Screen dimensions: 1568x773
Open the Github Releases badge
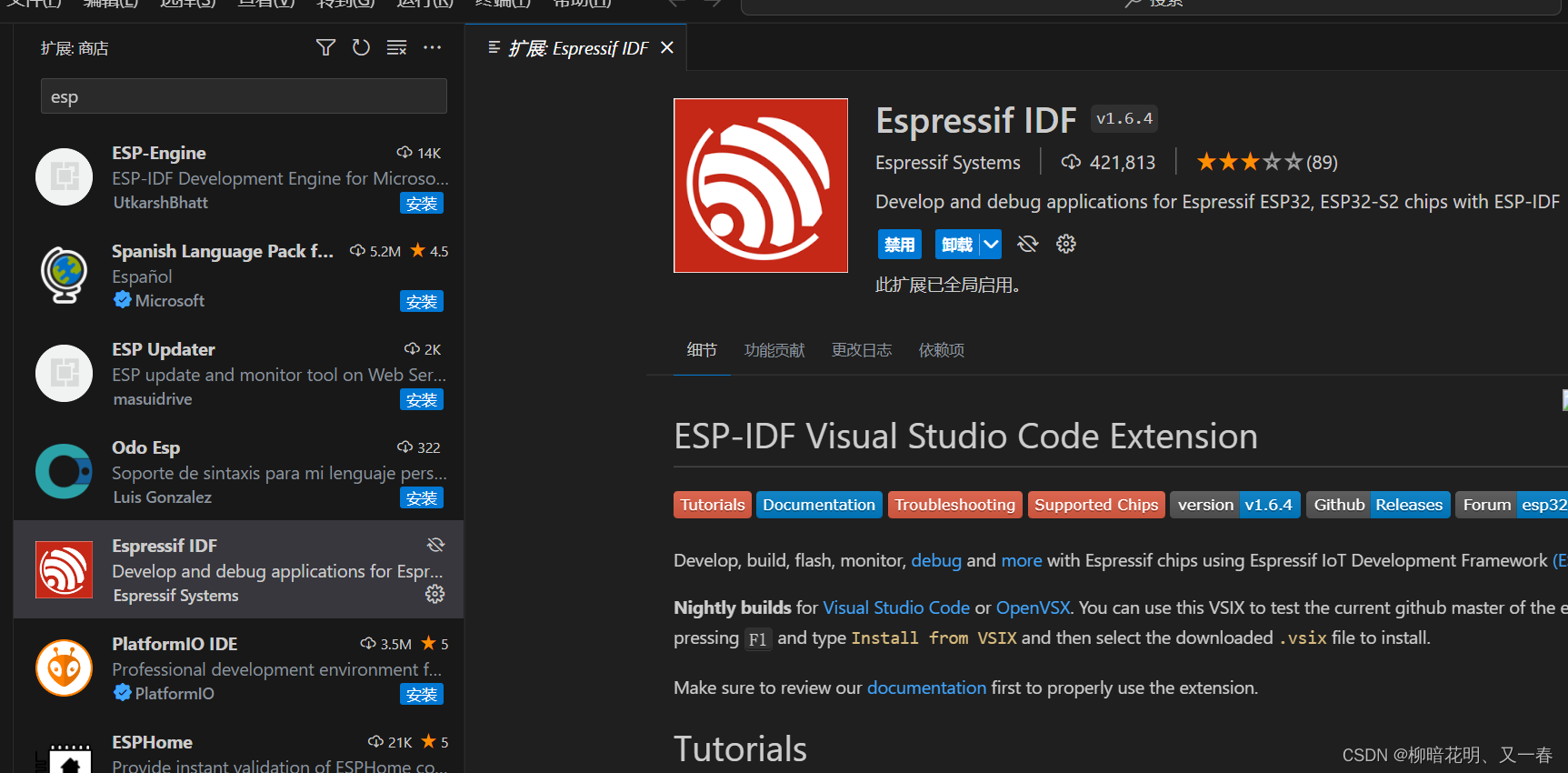point(1378,505)
